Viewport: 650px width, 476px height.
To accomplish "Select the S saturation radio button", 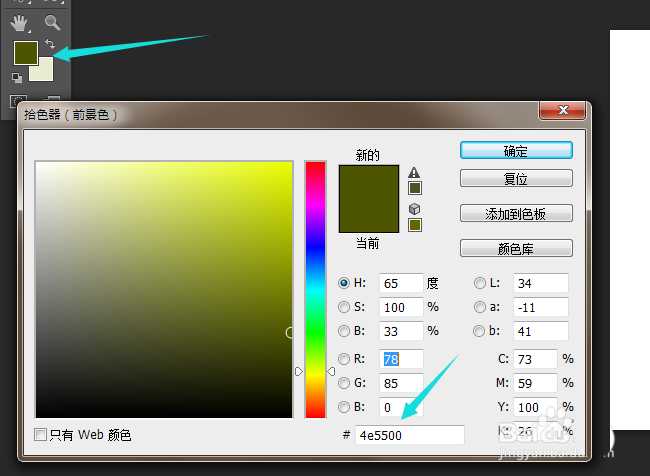I will [x=344, y=307].
